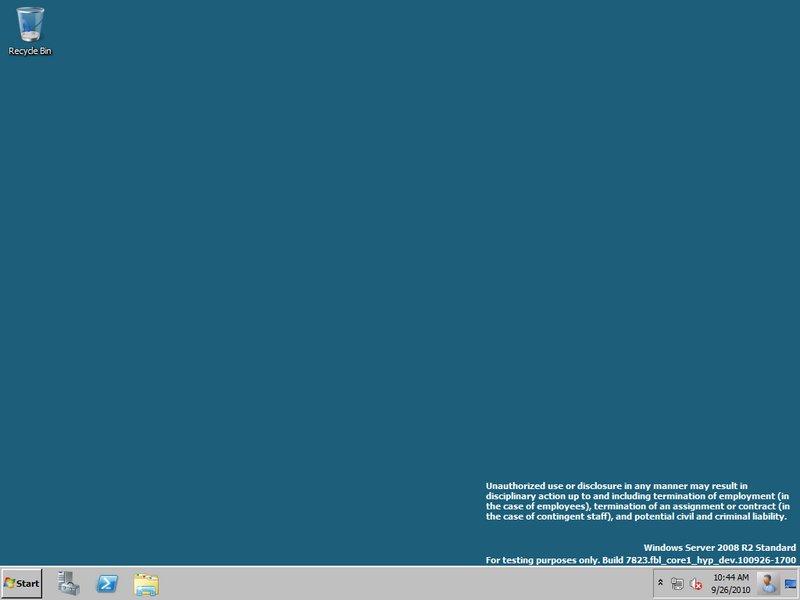Click the Build 7823 testing purposes text
800x600 pixels.
pos(641,560)
